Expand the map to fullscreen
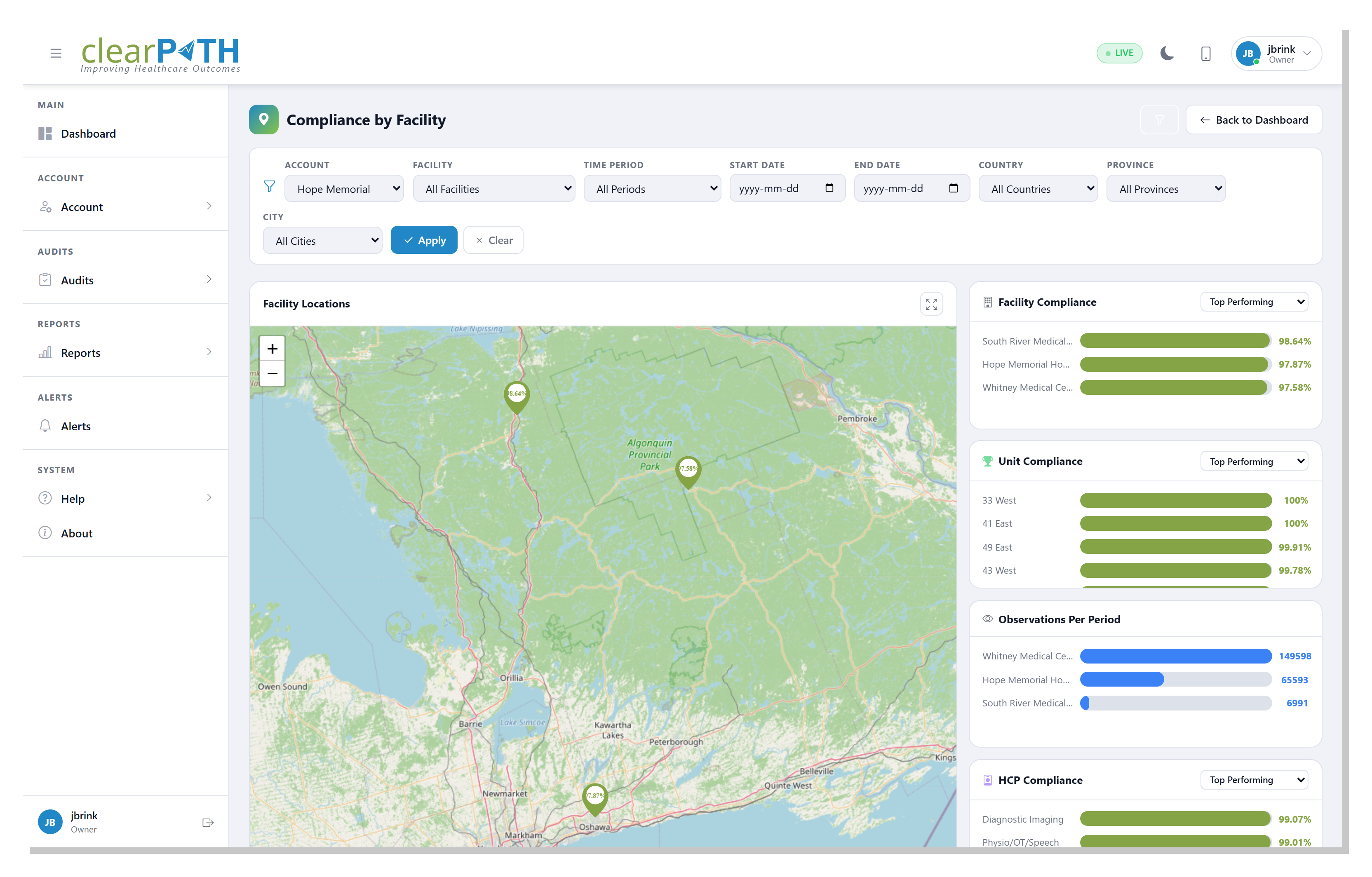Image resolution: width=1372 pixels, height=877 pixels. click(x=932, y=304)
